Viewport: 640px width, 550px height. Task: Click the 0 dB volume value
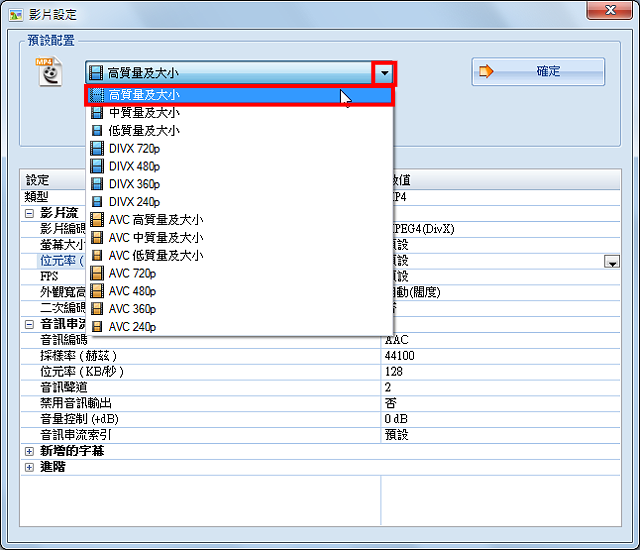396,419
